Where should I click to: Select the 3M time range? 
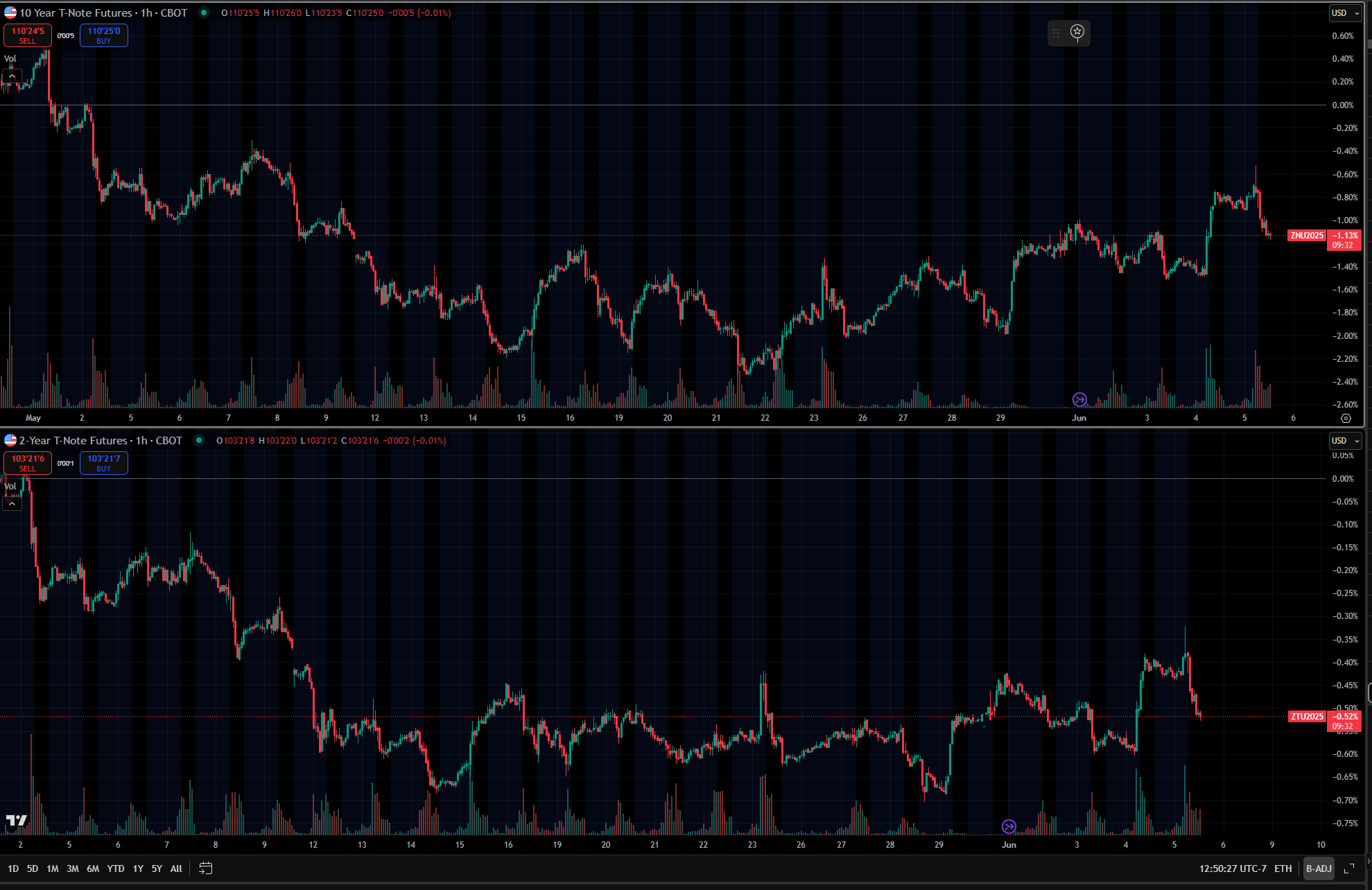click(72, 869)
